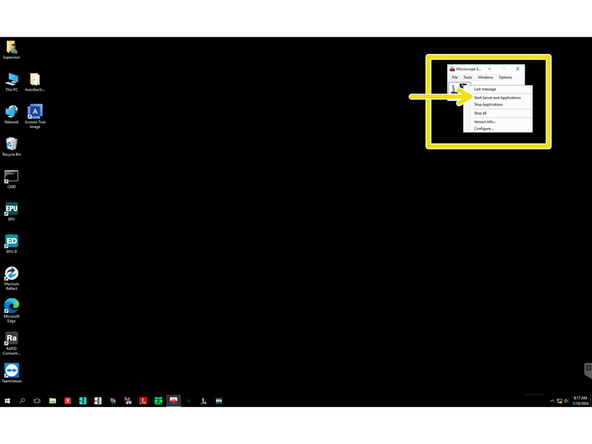Viewport: 592px width, 444px height.
Task: Open Cortana circle on taskbar
Action: [x=37, y=401]
